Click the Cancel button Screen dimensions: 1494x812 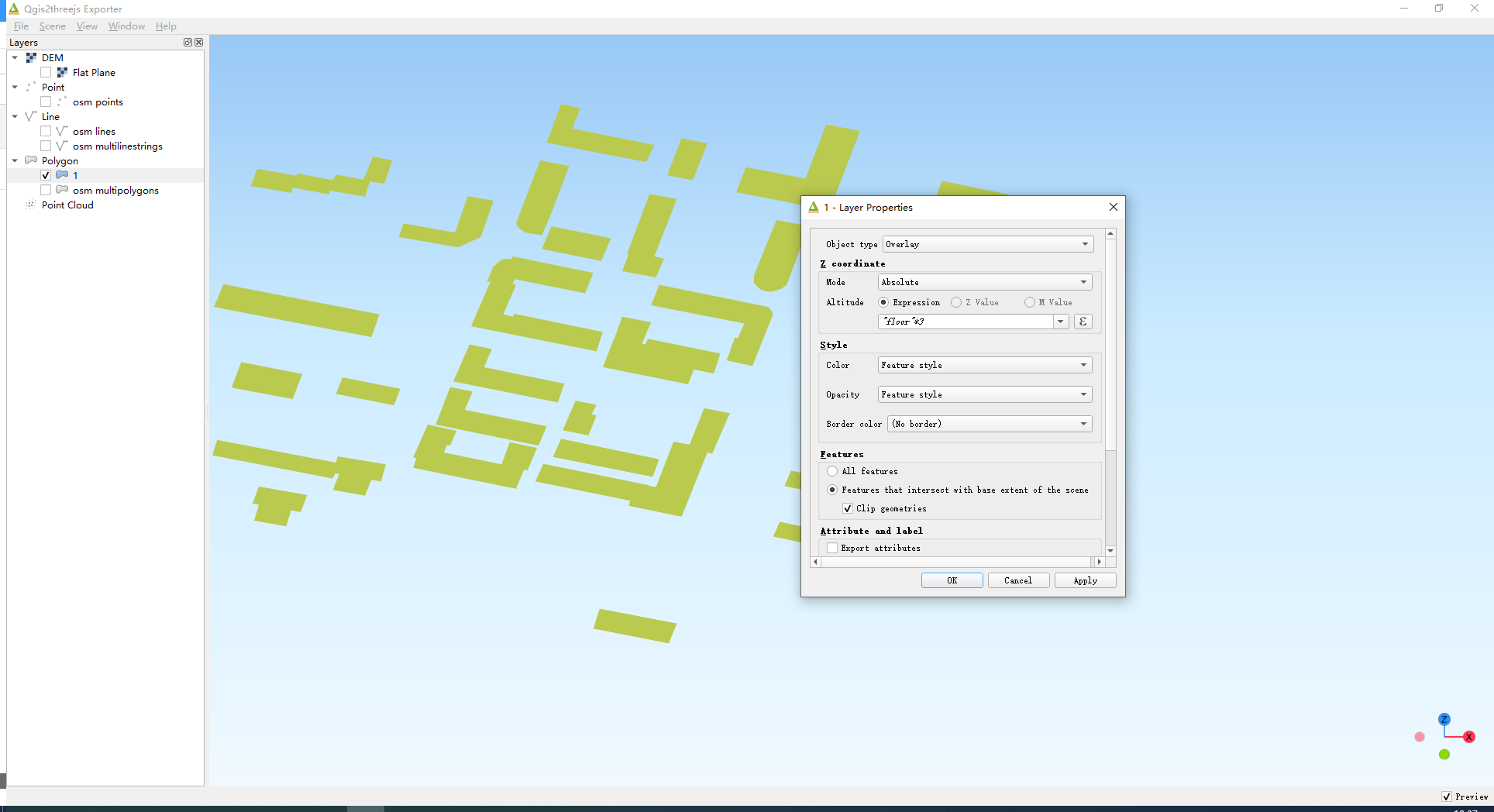click(1018, 580)
